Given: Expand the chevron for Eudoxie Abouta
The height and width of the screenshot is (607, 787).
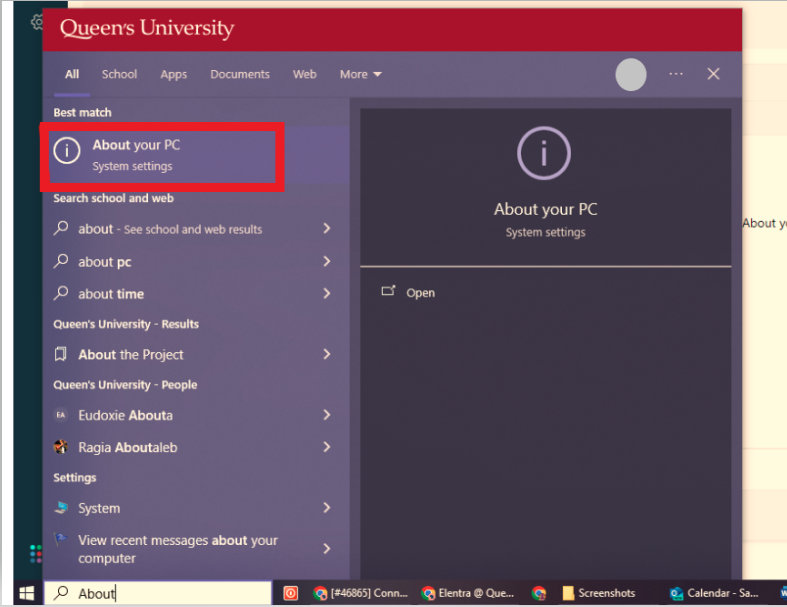Looking at the screenshot, I should coord(327,415).
